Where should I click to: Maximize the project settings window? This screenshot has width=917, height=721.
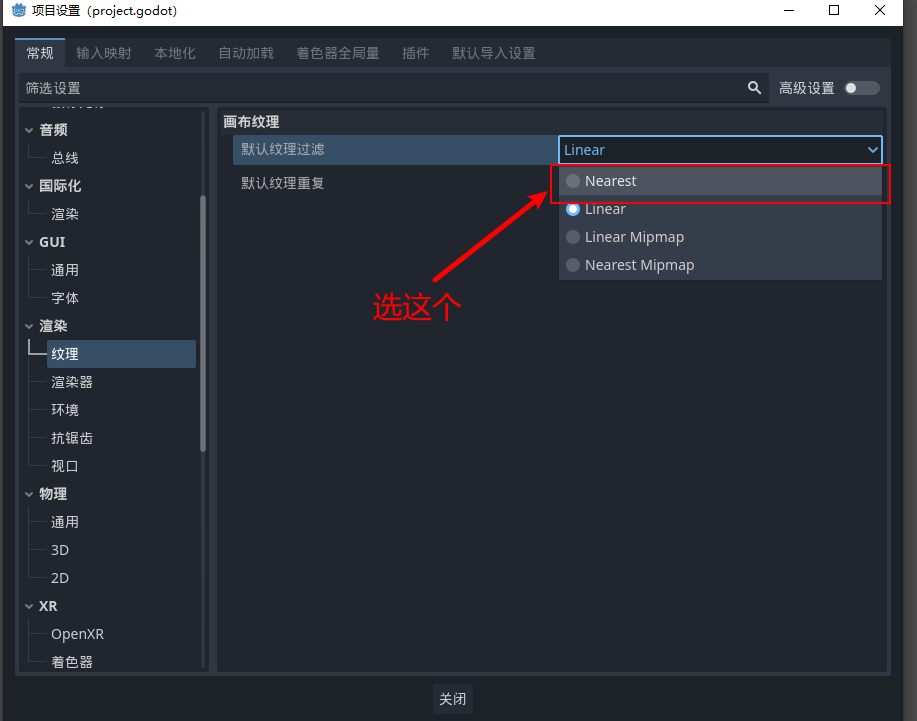coord(834,10)
